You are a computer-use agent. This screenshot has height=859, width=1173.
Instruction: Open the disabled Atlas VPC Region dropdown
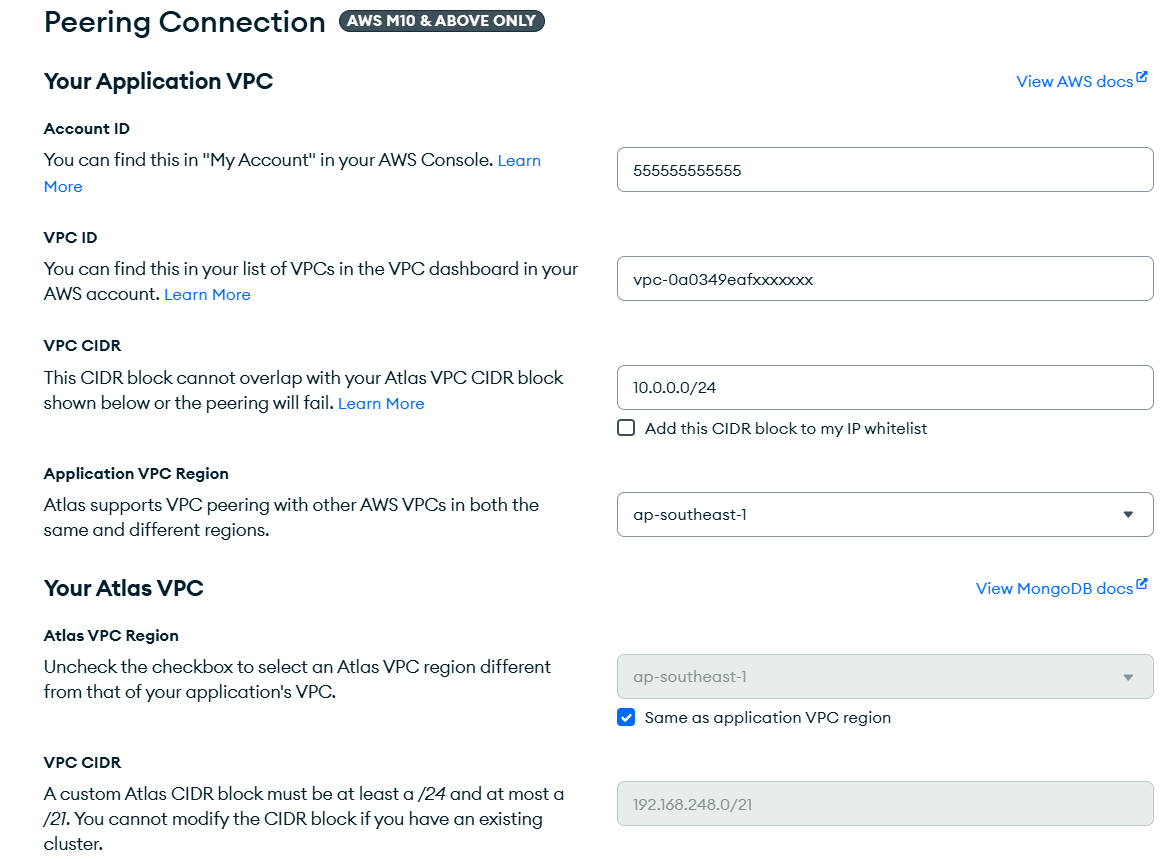point(885,677)
